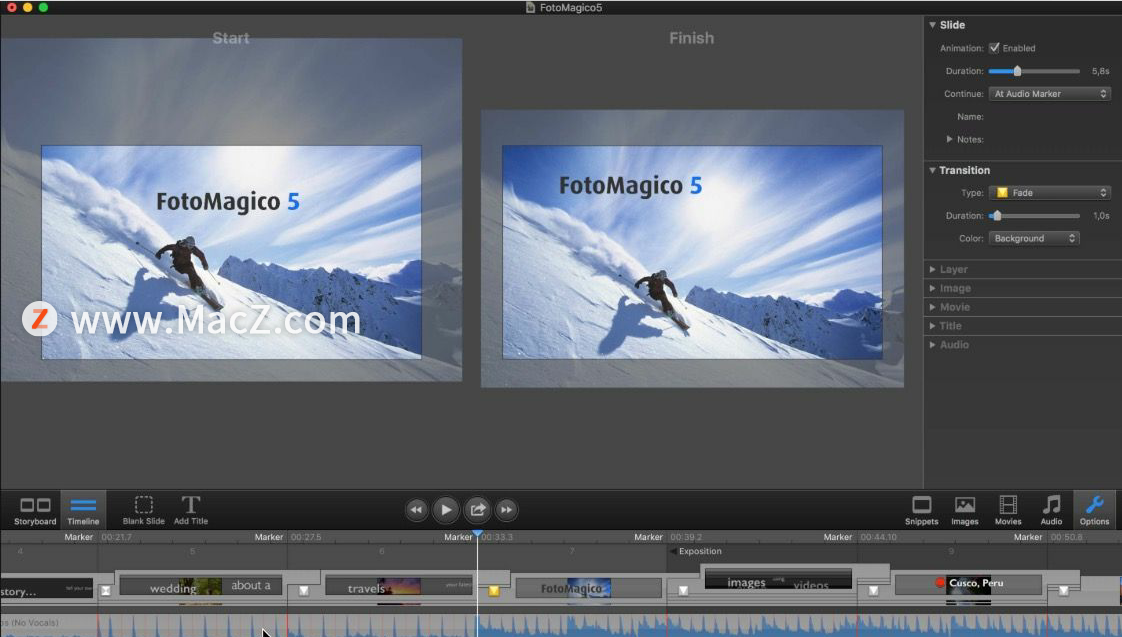The image size is (1122, 637).
Task: Switch to Timeline view
Action: pyautogui.click(x=83, y=511)
